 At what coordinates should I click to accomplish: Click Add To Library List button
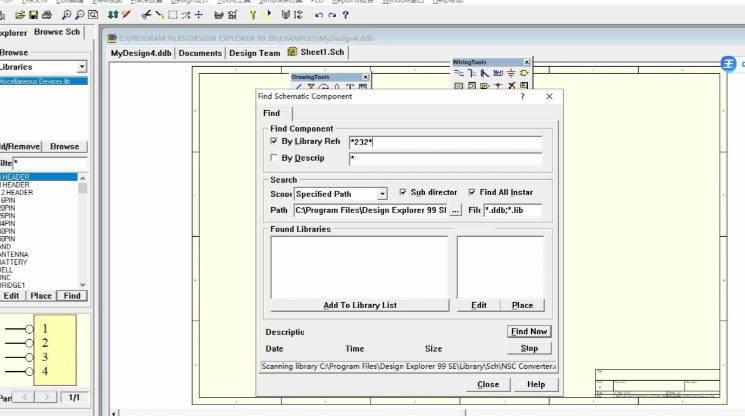[360, 305]
